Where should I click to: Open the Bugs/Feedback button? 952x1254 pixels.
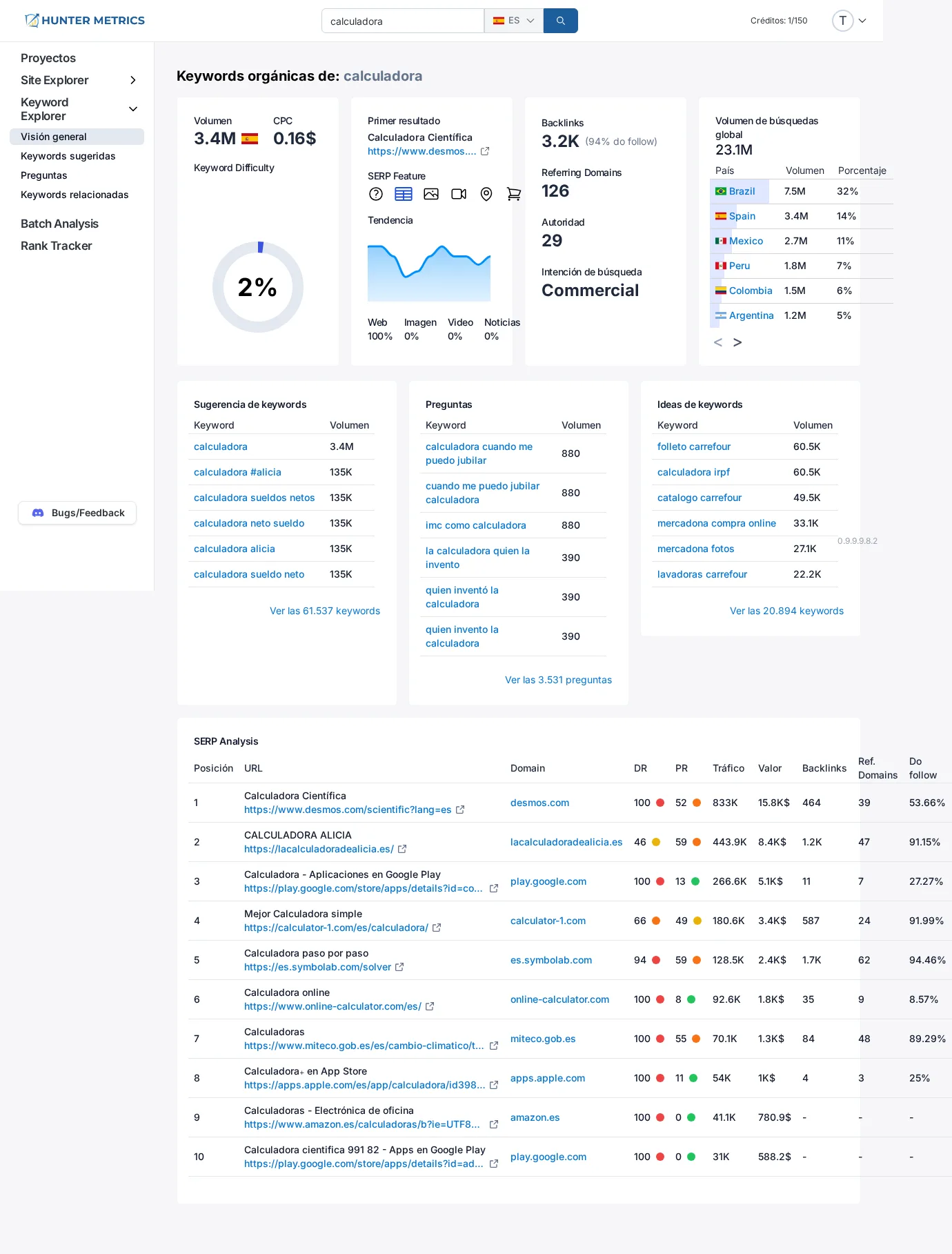77,513
